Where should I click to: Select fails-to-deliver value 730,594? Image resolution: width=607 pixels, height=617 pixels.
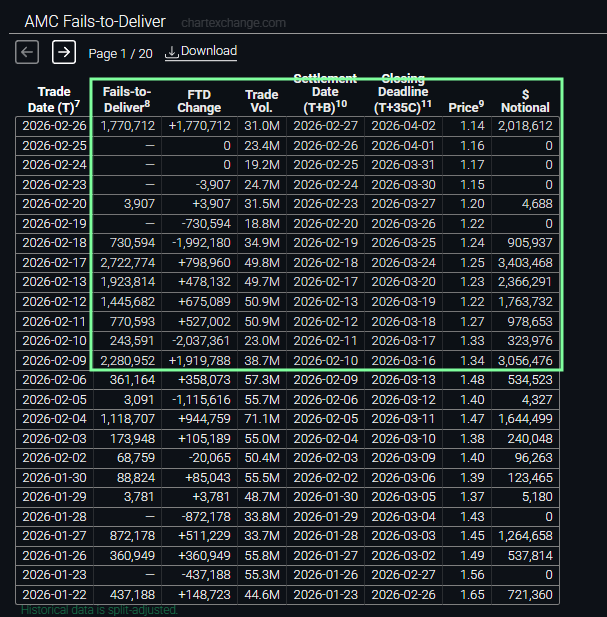tap(132, 243)
